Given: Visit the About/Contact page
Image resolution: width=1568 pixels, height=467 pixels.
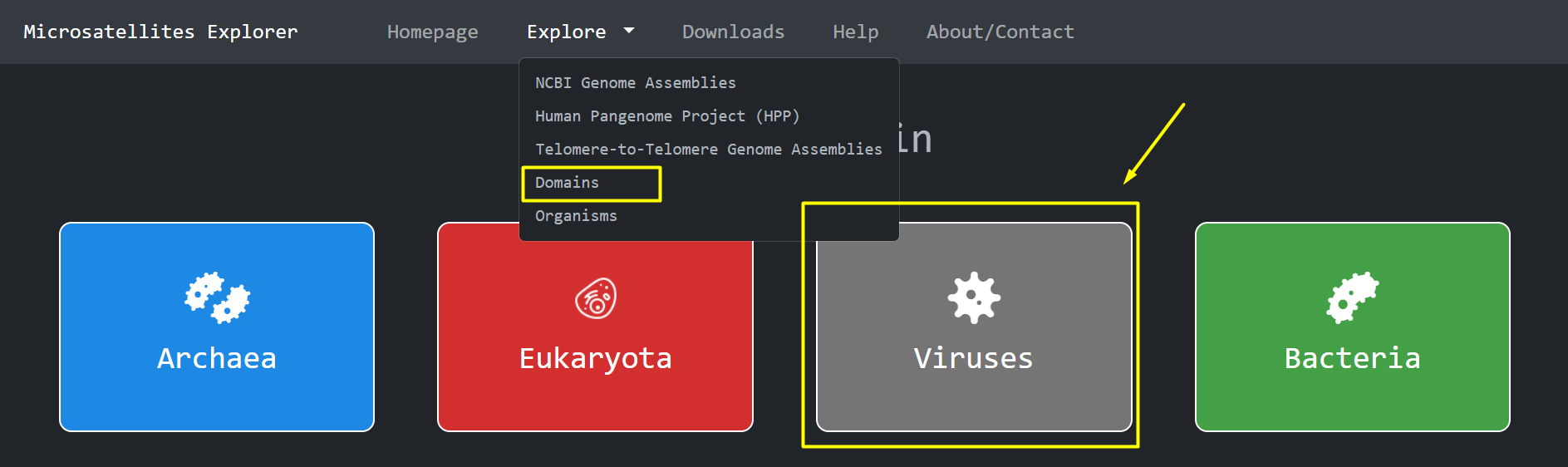Looking at the screenshot, I should (x=1000, y=32).
